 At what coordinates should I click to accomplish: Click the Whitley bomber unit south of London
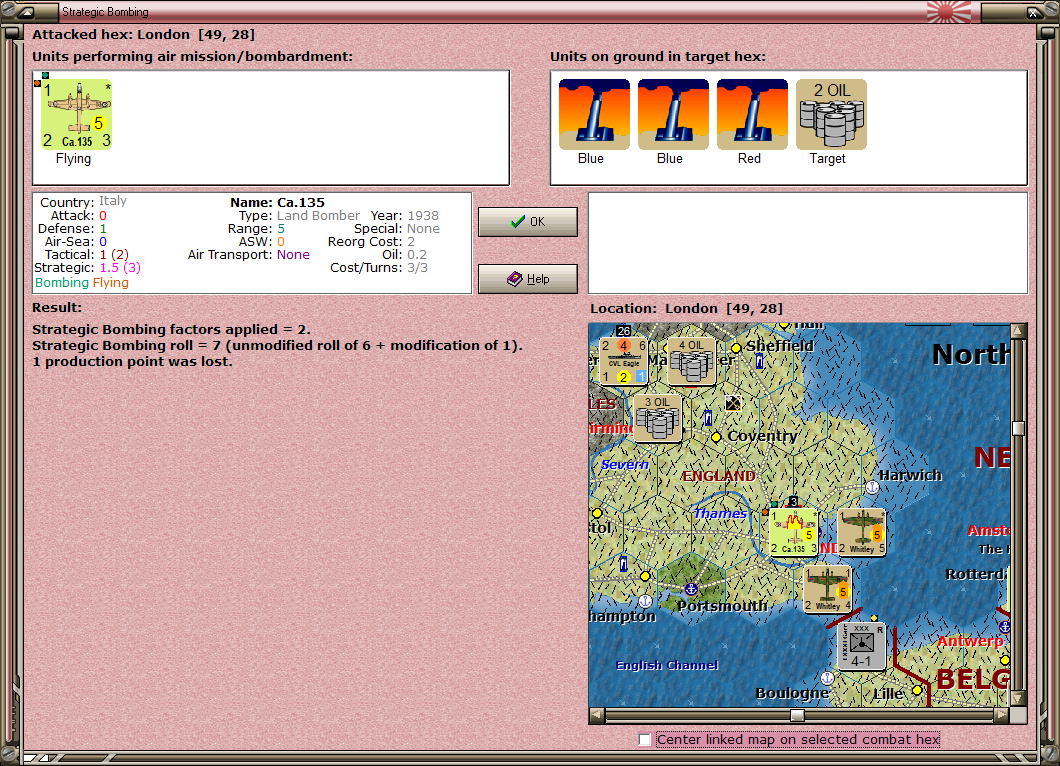[x=827, y=589]
